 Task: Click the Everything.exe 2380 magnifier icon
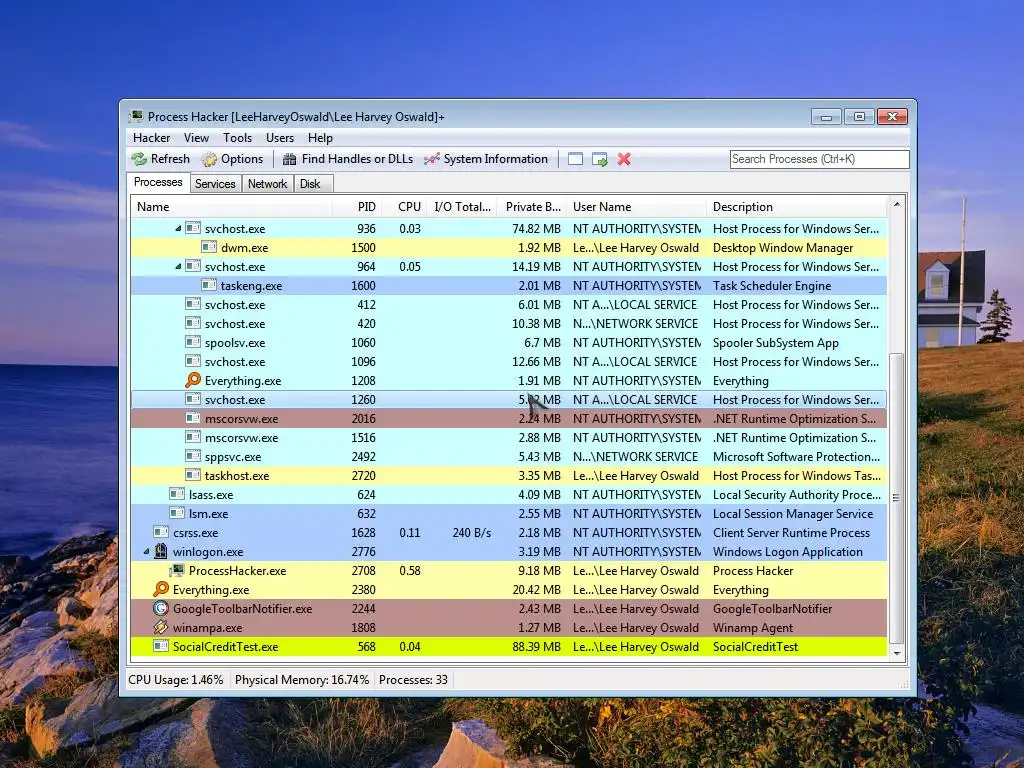tap(161, 589)
